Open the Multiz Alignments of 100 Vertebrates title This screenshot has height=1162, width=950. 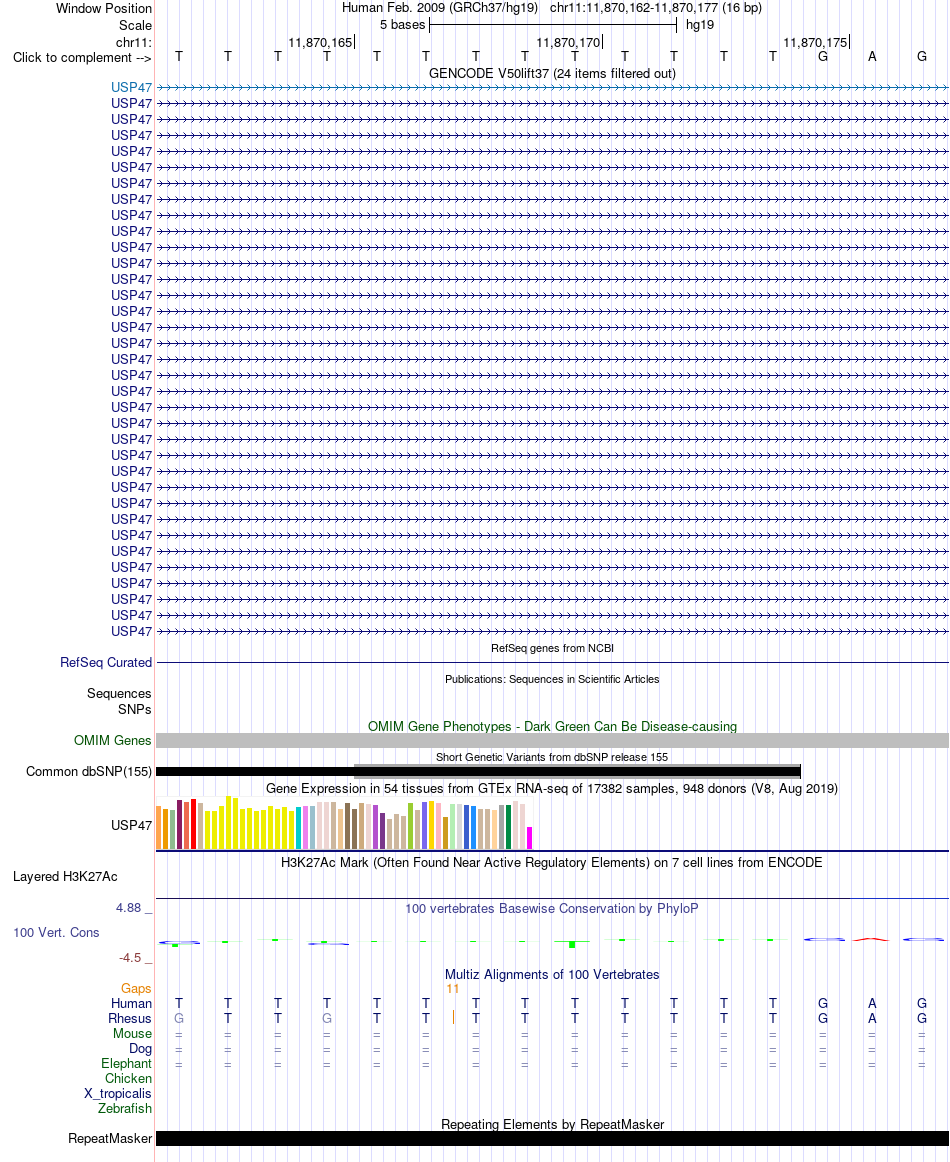tap(552, 975)
